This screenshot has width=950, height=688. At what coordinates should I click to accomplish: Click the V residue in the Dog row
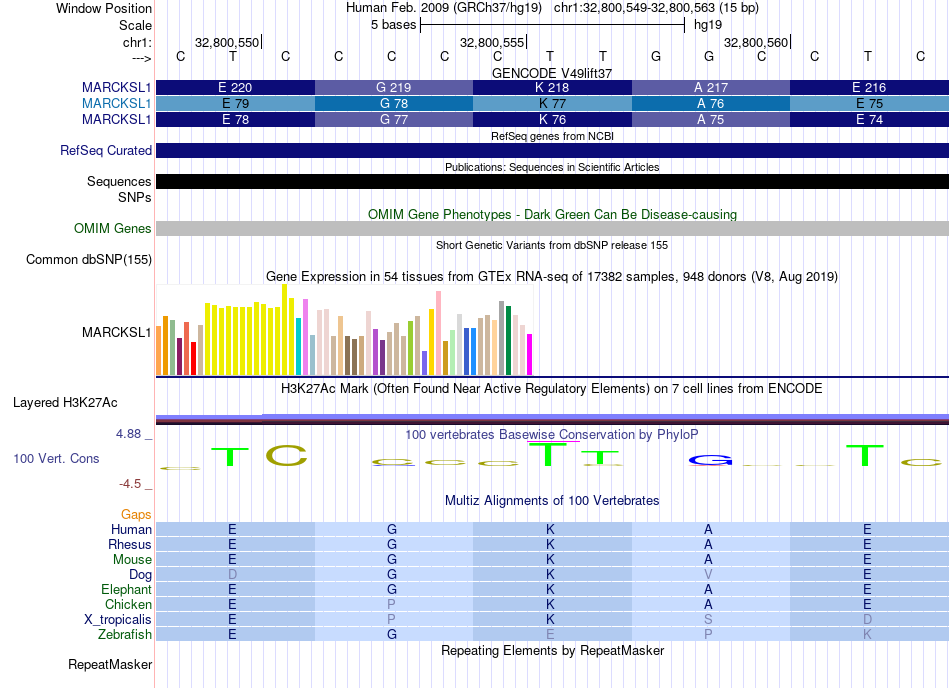[708, 574]
